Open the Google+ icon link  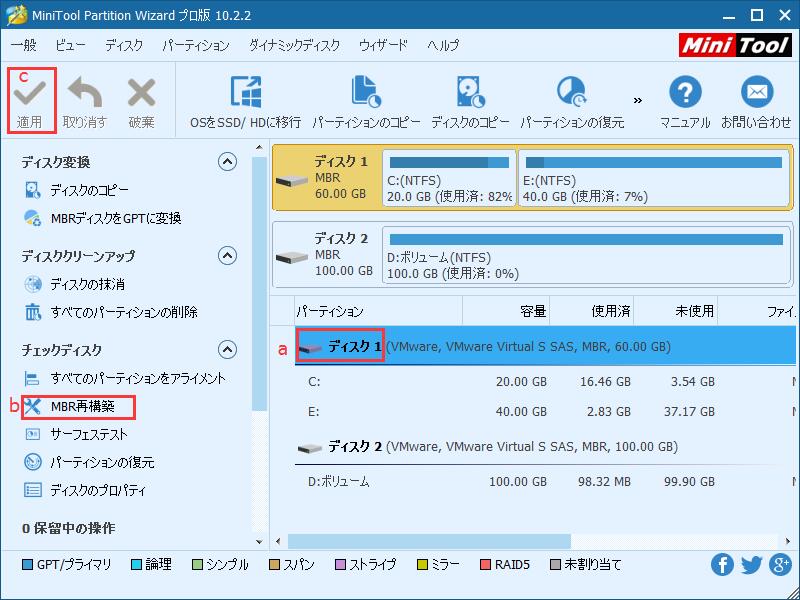pyautogui.click(x=781, y=565)
